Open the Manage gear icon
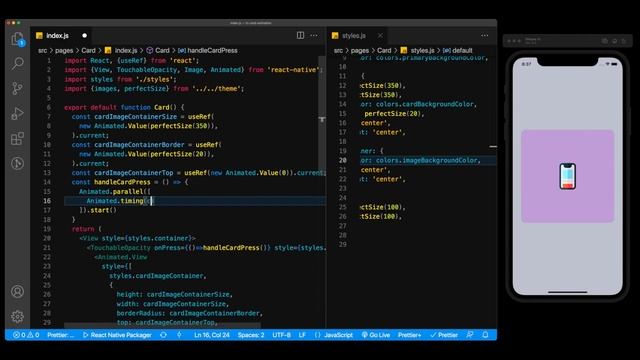The image size is (640, 360). click(17, 316)
